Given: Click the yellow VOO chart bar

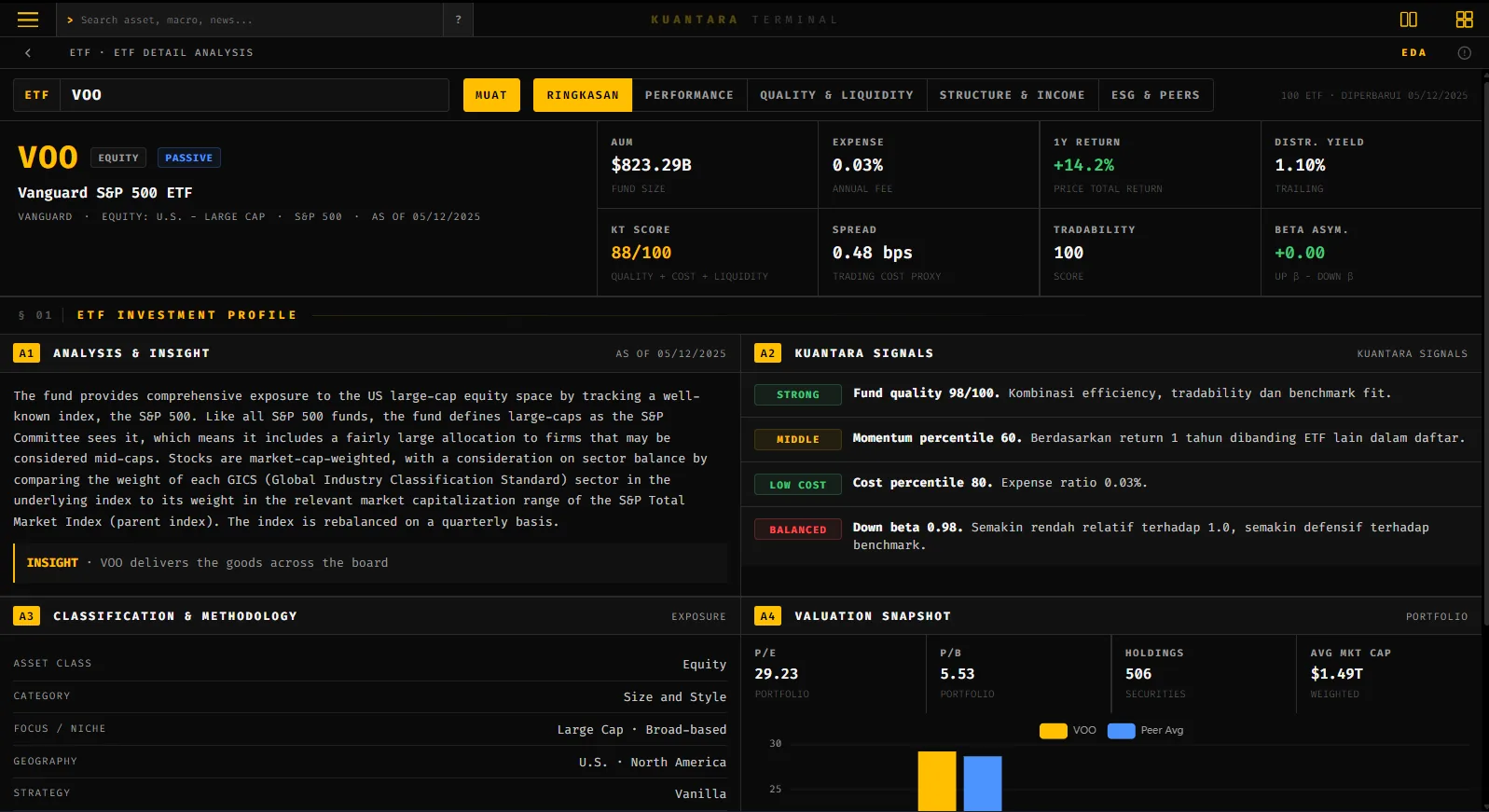Looking at the screenshot, I should 937,781.
